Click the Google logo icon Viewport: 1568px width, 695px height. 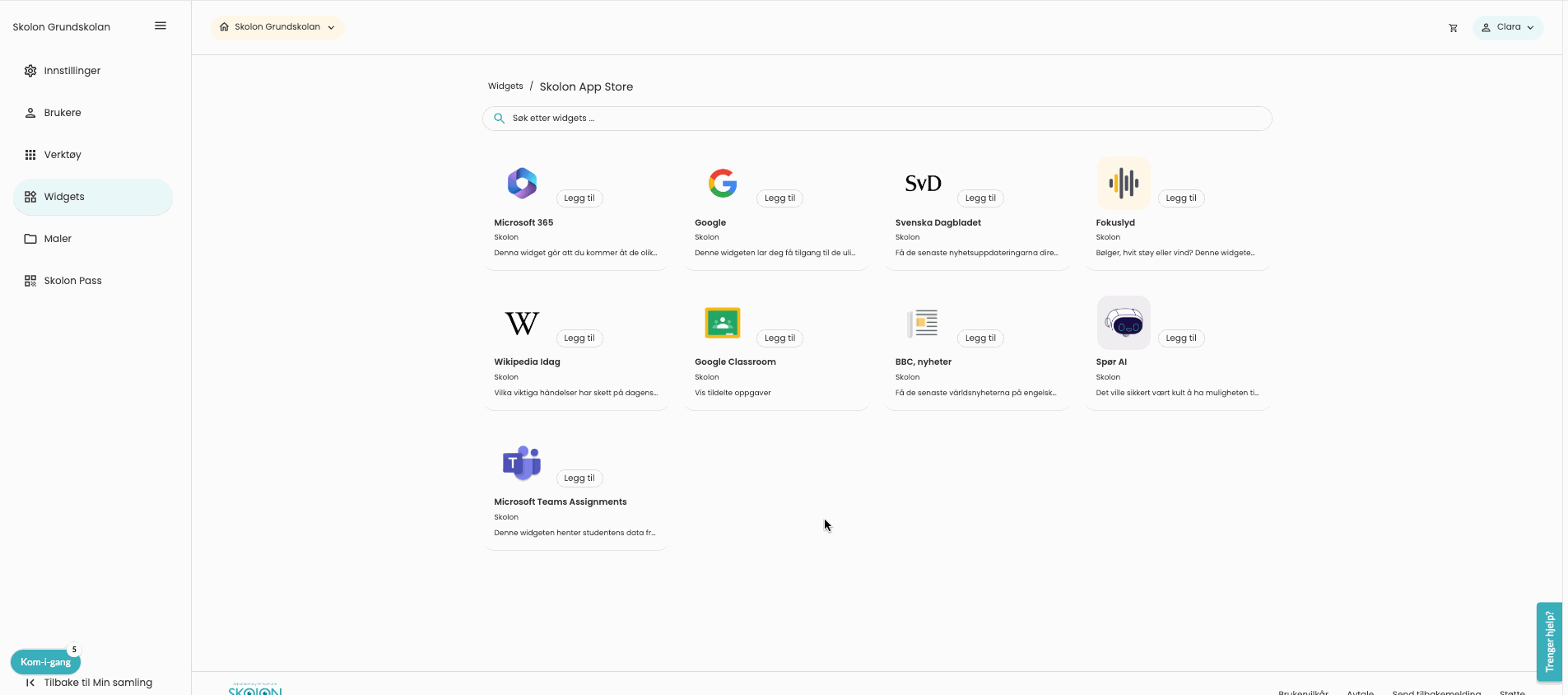(x=722, y=183)
